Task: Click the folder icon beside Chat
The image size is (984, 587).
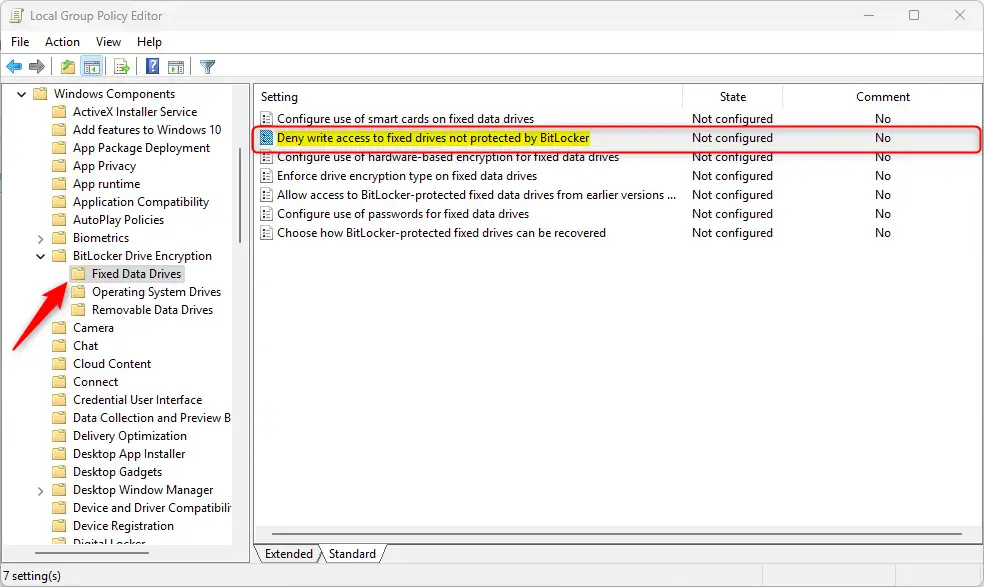Action: coord(59,346)
